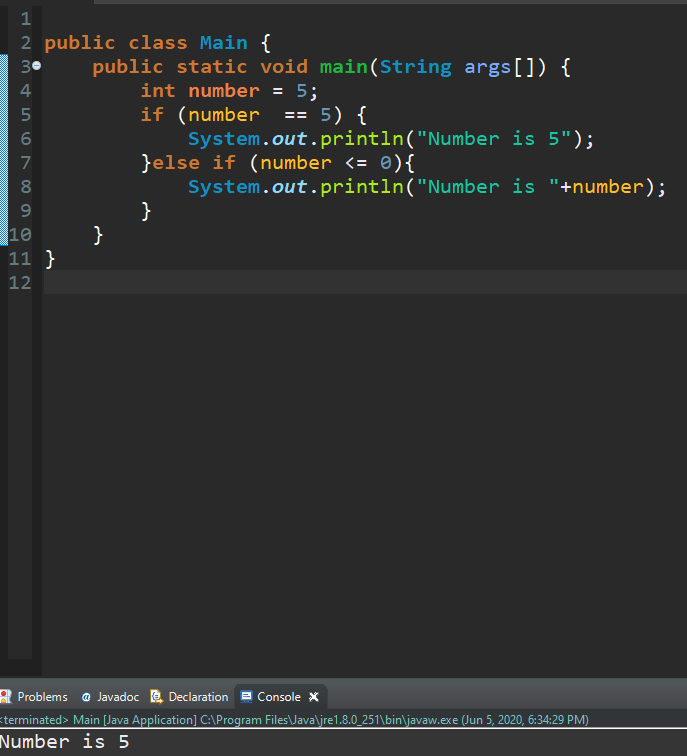Screen dimensions: 687x756
Task: Click the Declaration tab icon
Action: click(156, 697)
